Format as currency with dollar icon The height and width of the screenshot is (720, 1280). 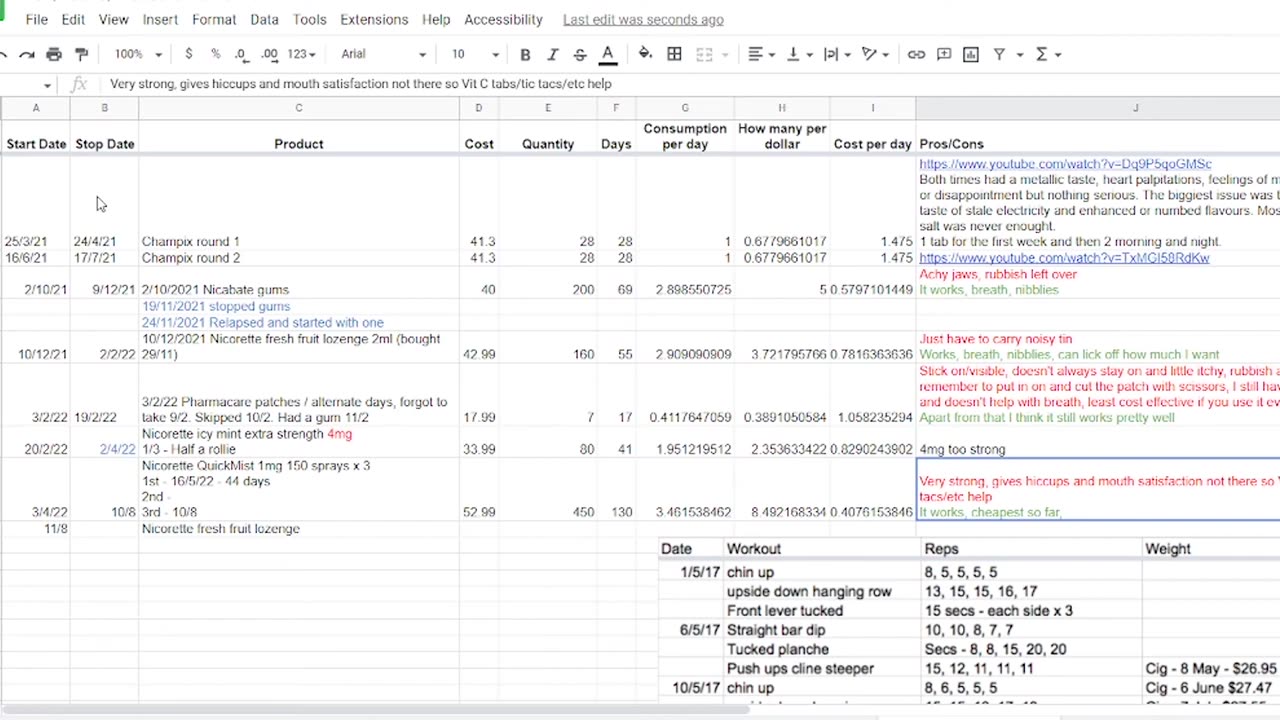coord(188,54)
